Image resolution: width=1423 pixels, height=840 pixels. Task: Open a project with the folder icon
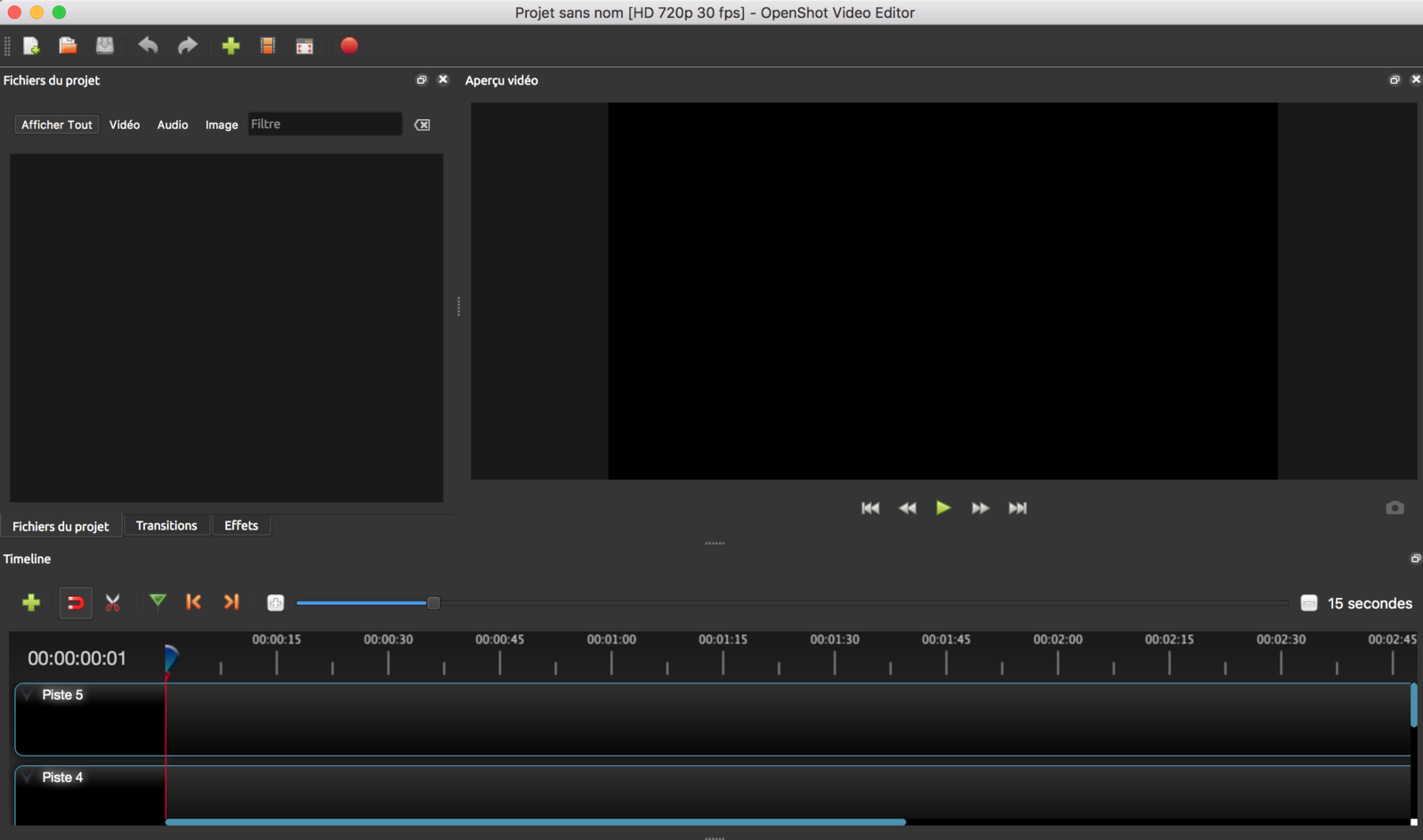tap(68, 46)
